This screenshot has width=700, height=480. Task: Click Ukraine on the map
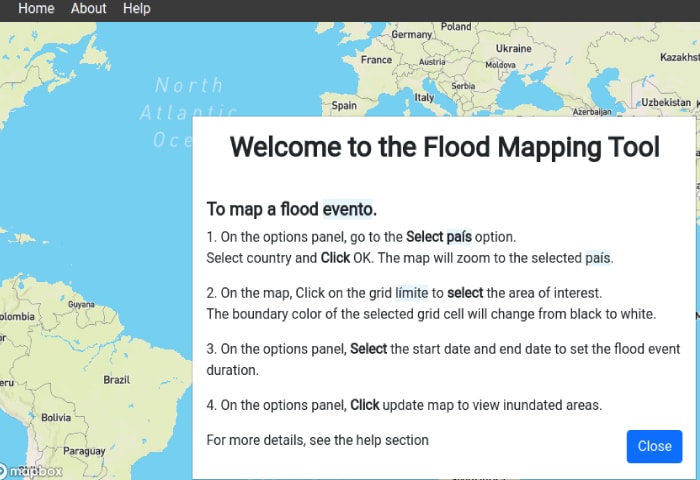[x=514, y=48]
